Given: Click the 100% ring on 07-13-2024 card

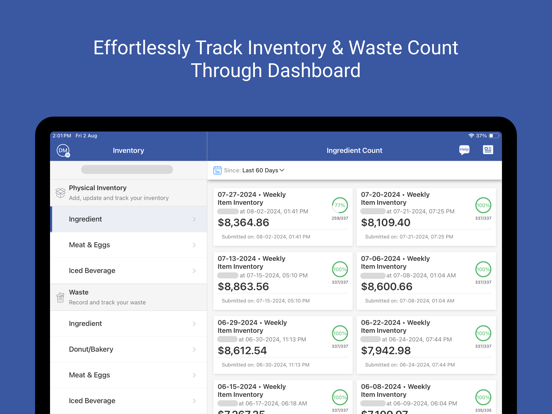Looking at the screenshot, I should coord(340,269).
